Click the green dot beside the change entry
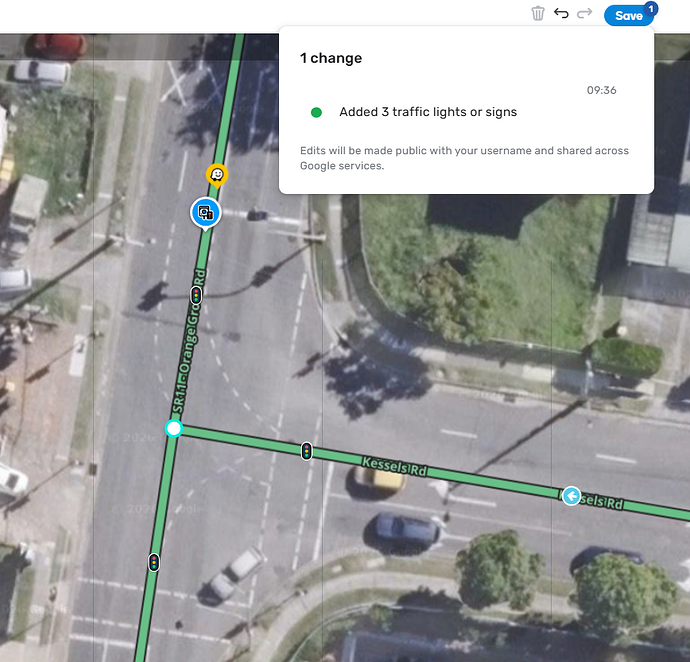690x662 pixels. click(x=316, y=113)
